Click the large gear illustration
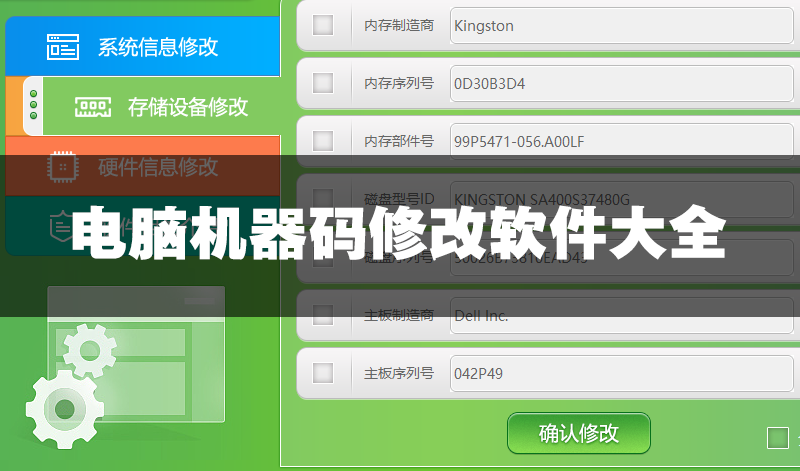Image resolution: width=800 pixels, height=471 pixels. 64,409
